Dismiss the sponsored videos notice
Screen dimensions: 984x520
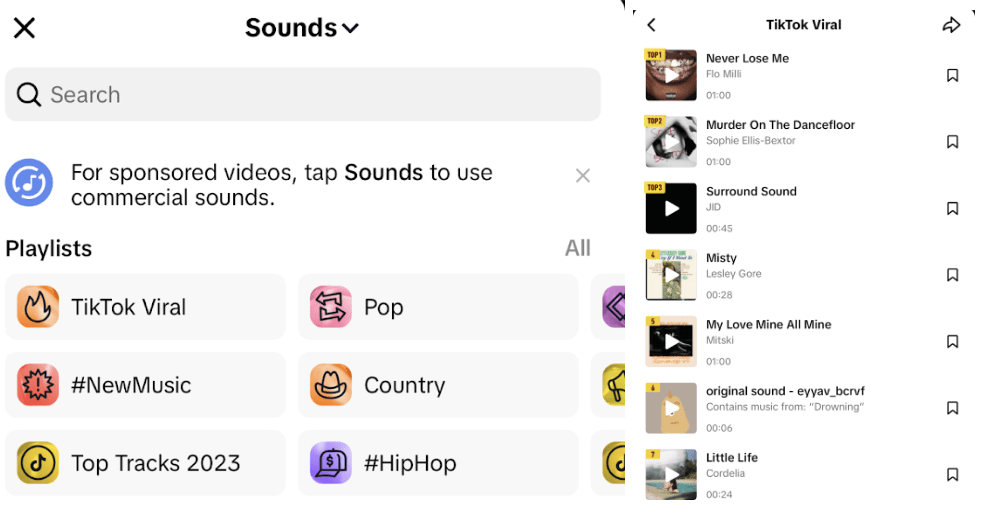click(x=583, y=176)
